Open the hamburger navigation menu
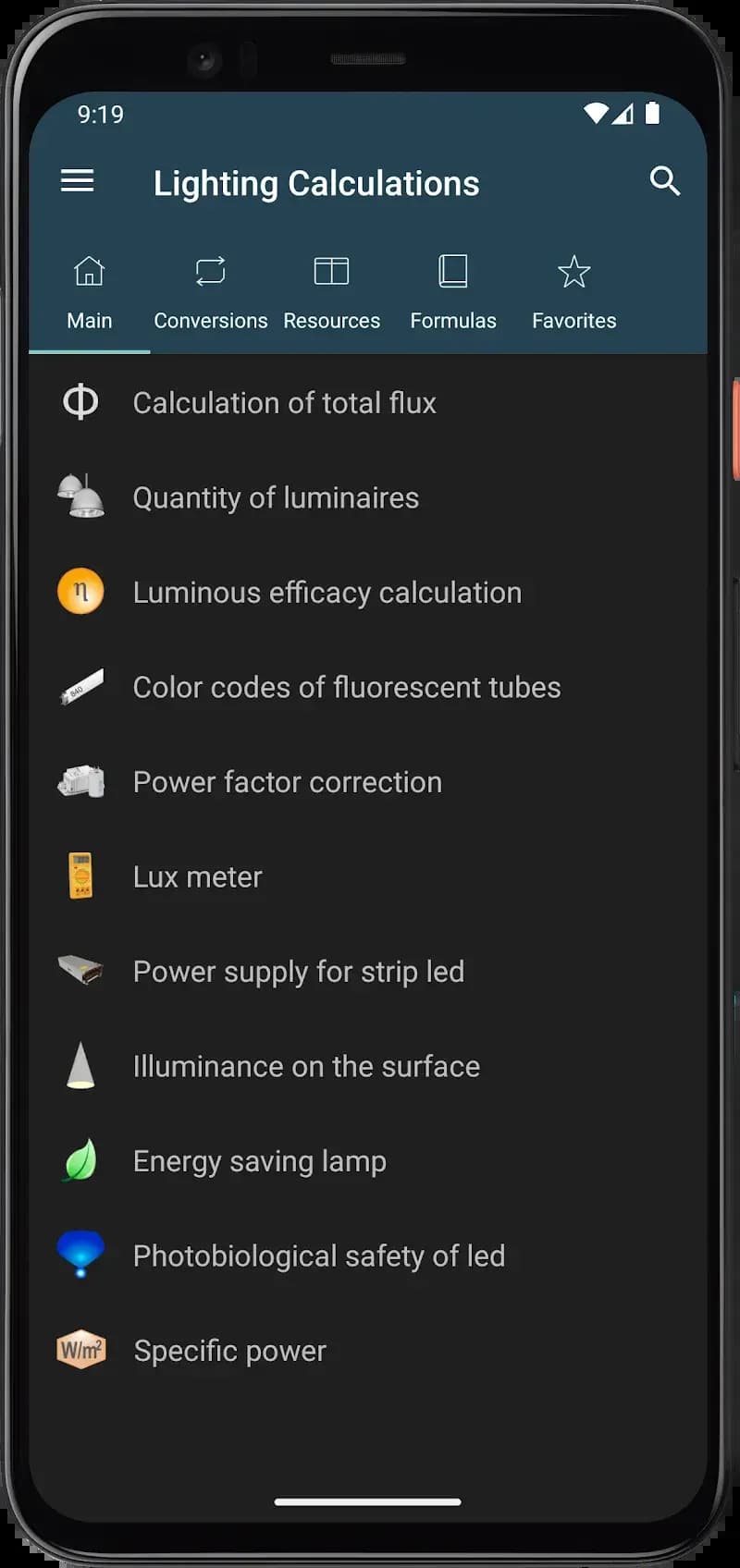 (x=78, y=181)
